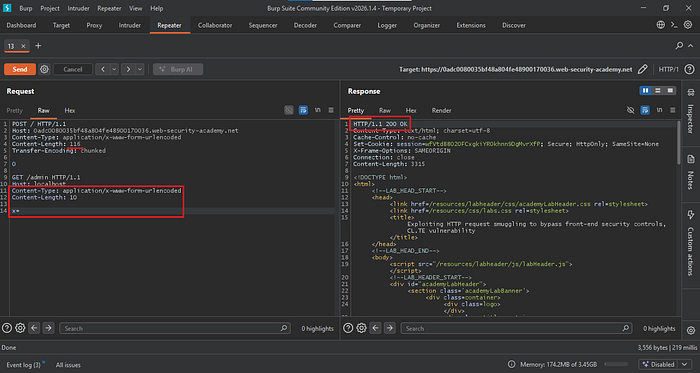Open Repeater help question mark icon
The height and width of the screenshot is (373, 700).
(689, 69)
